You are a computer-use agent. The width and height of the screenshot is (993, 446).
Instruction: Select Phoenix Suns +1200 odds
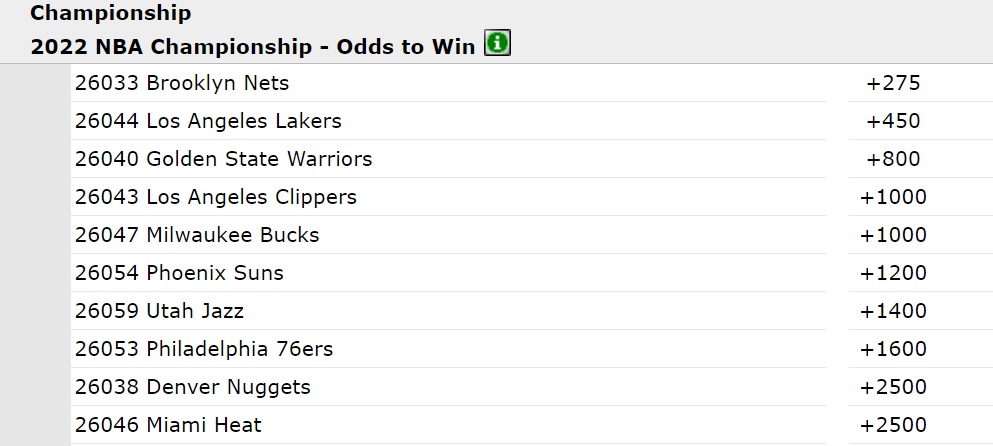(893, 273)
